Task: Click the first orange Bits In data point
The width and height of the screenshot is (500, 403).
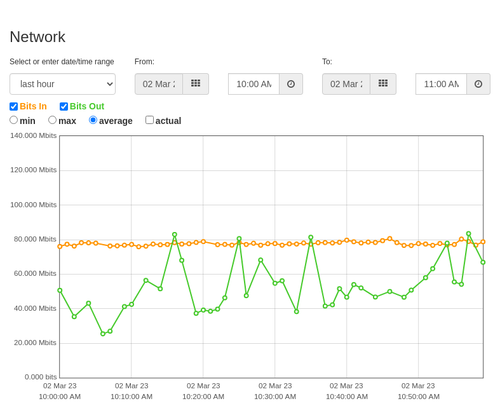Action: pos(60,247)
